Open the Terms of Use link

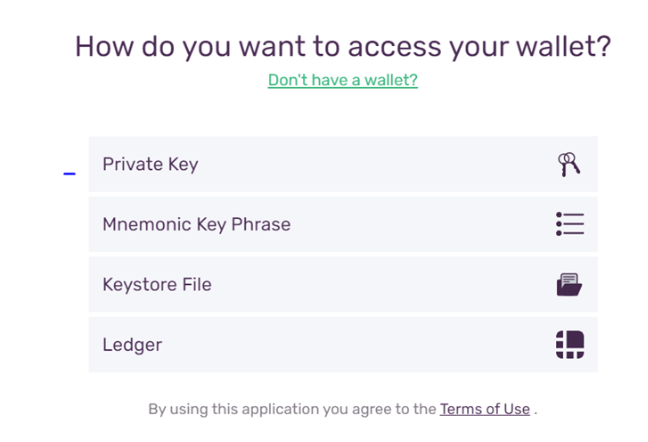coord(485,409)
